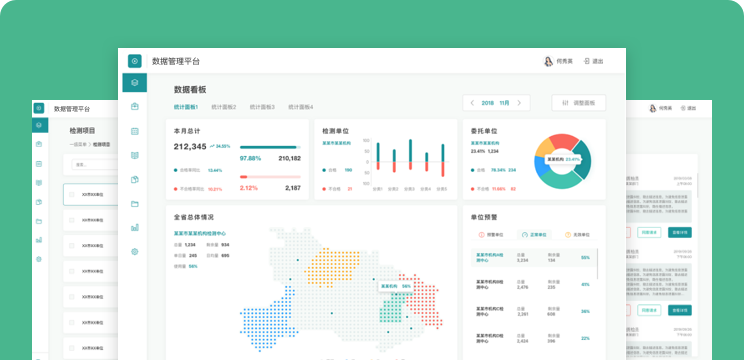The image size is (744, 360).
Task: Tick the second XX市XX单位 row checkbox
Action: coord(72,220)
